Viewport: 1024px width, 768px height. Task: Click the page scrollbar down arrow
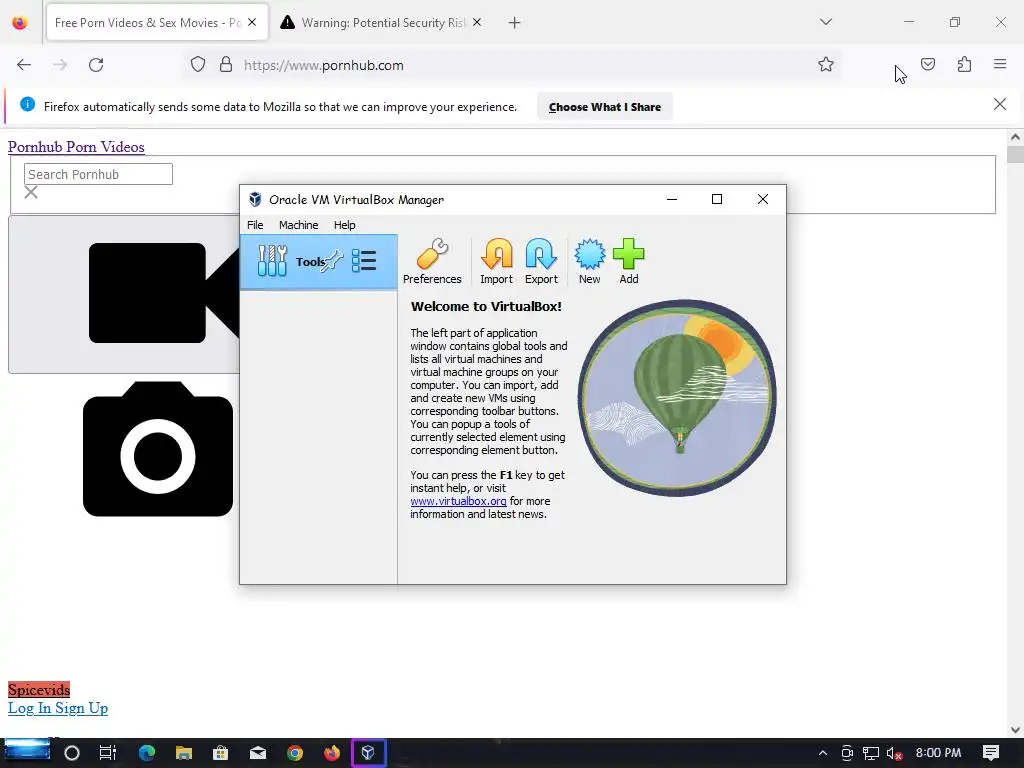click(x=1015, y=729)
